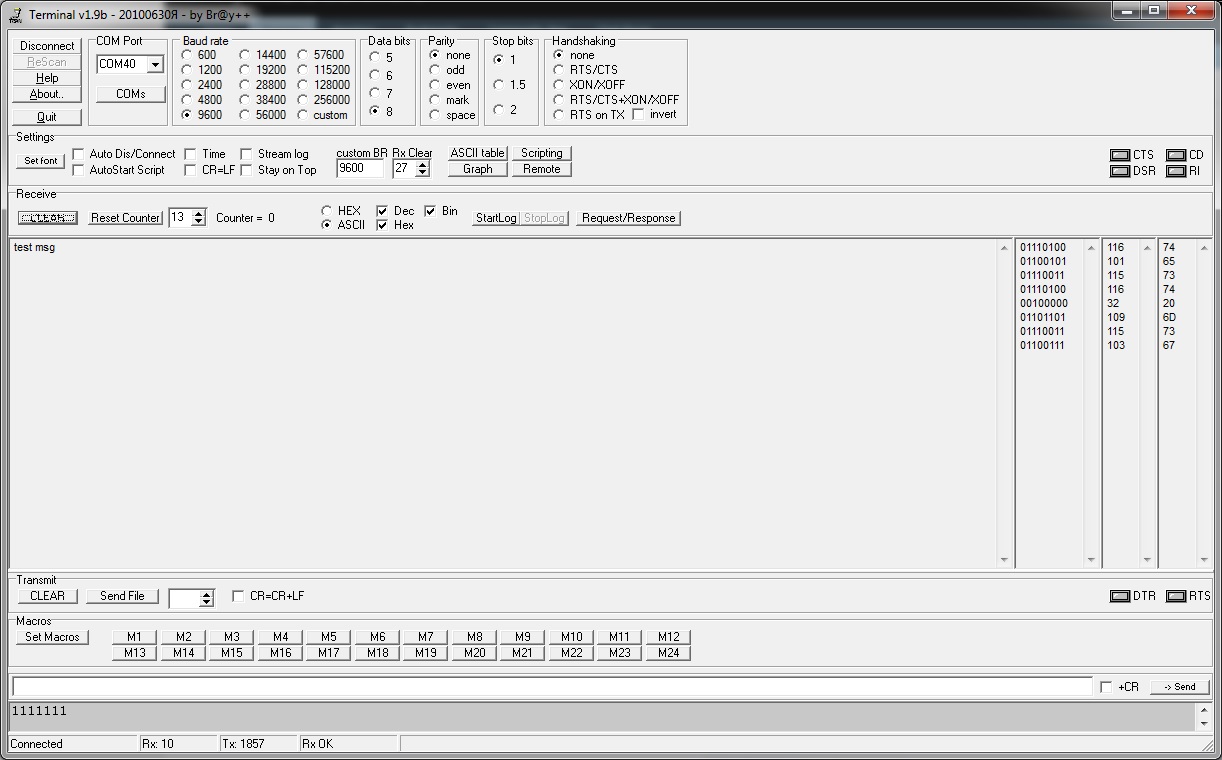Click the RI indicator LED
Image resolution: width=1222 pixels, height=760 pixels.
coord(1176,171)
